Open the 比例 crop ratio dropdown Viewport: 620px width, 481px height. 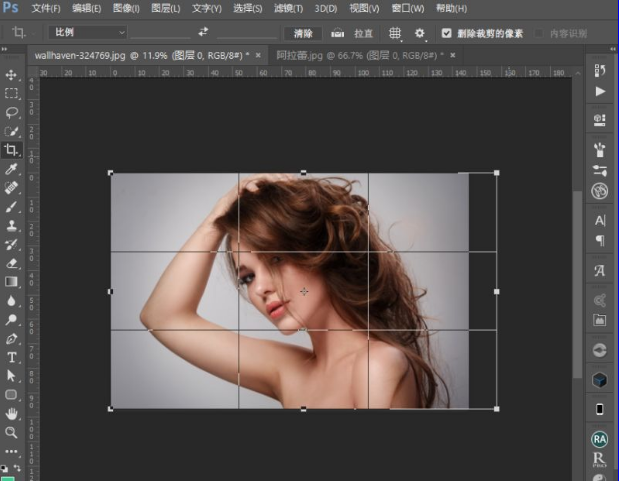click(x=88, y=32)
